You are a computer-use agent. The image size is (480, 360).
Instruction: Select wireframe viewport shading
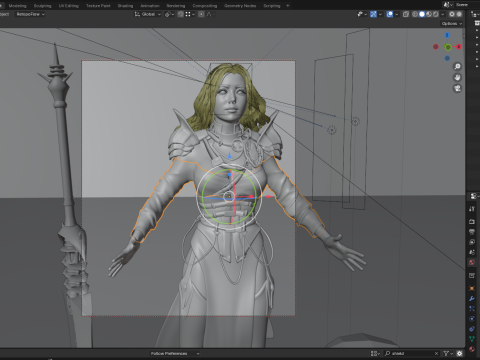pos(415,14)
